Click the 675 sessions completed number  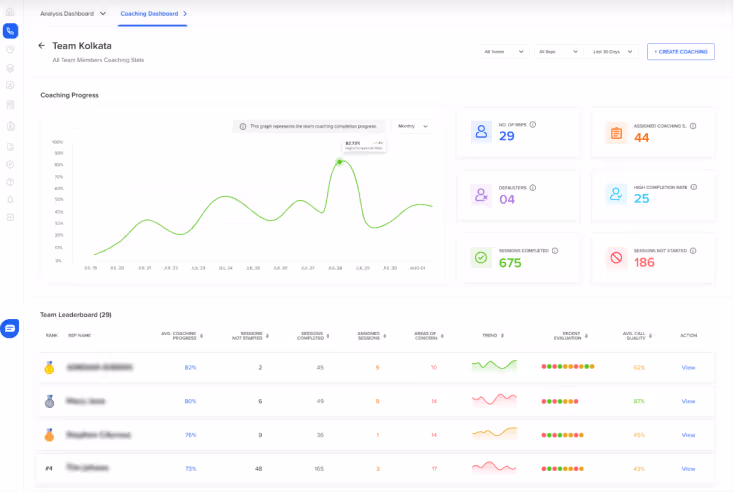(510, 263)
